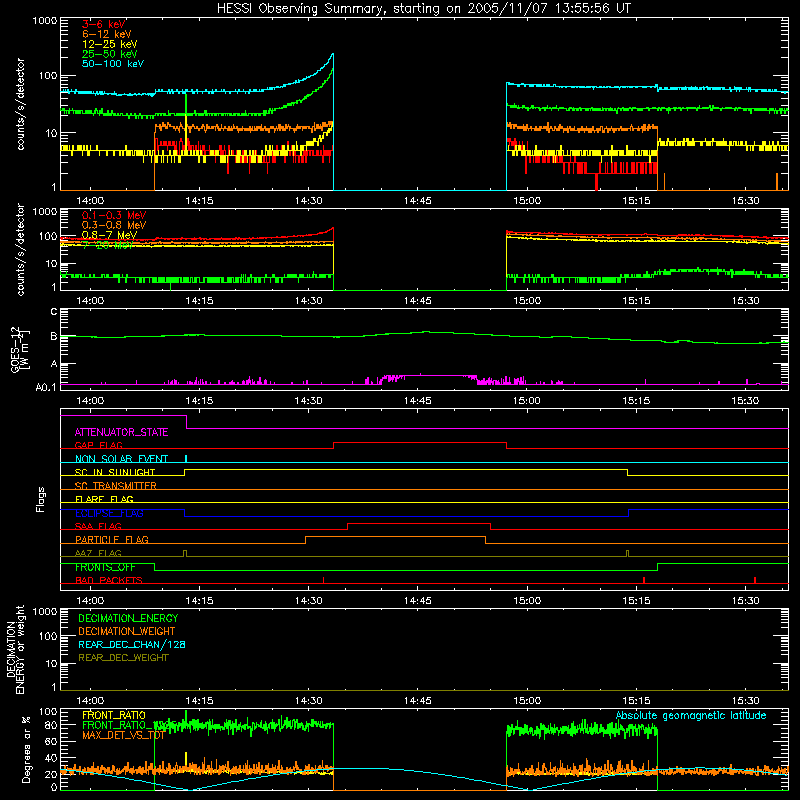The image size is (800, 800).
Task: Click the vertical Flags axis title
Action: [41, 499]
